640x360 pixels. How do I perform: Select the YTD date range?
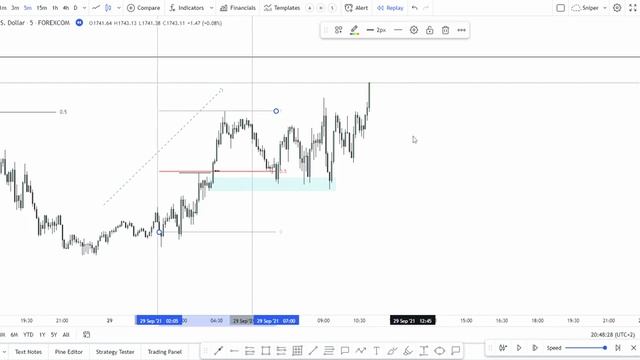[x=28, y=334]
